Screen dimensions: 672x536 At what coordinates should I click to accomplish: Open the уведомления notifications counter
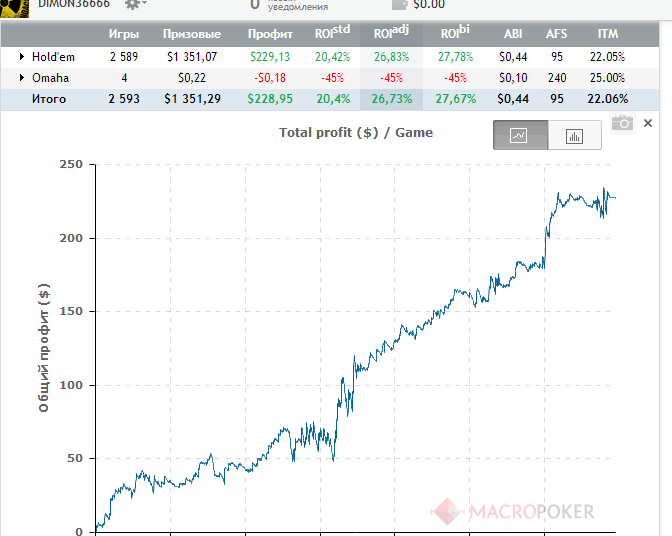click(289, 5)
